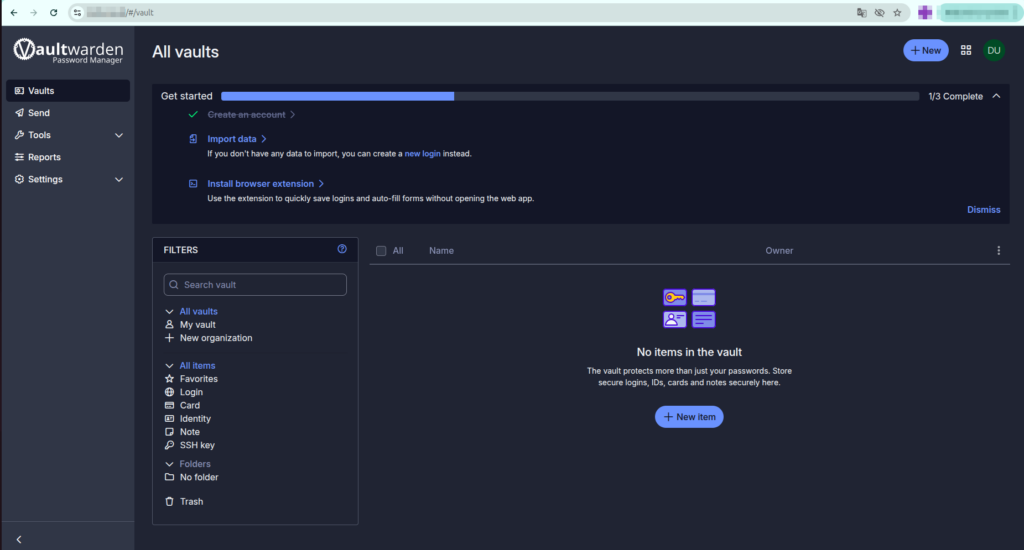This screenshot has height=550, width=1024.
Task: Open vault list options three-dot menu
Action: tap(998, 251)
